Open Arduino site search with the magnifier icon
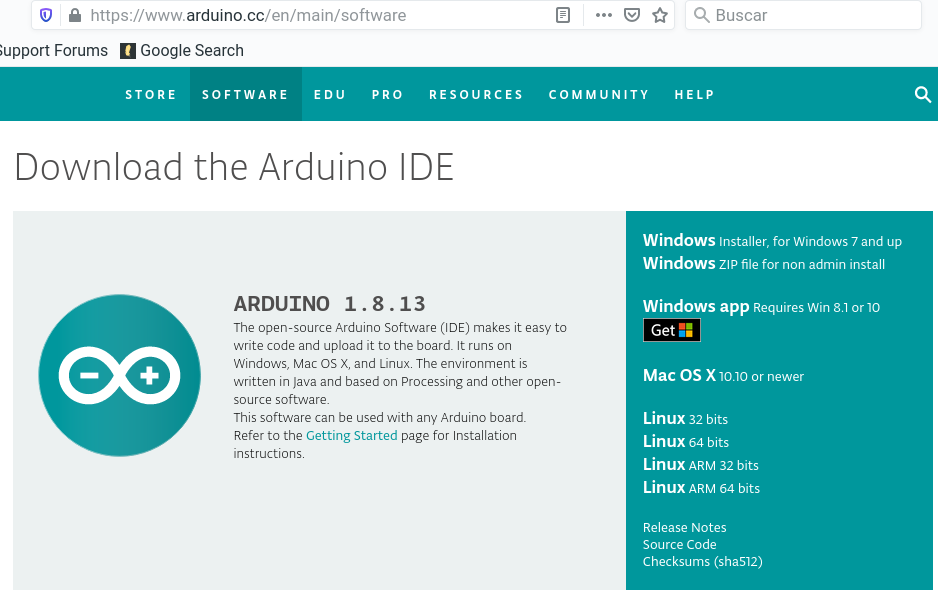Screen dimensions: 938x603 click(921, 94)
